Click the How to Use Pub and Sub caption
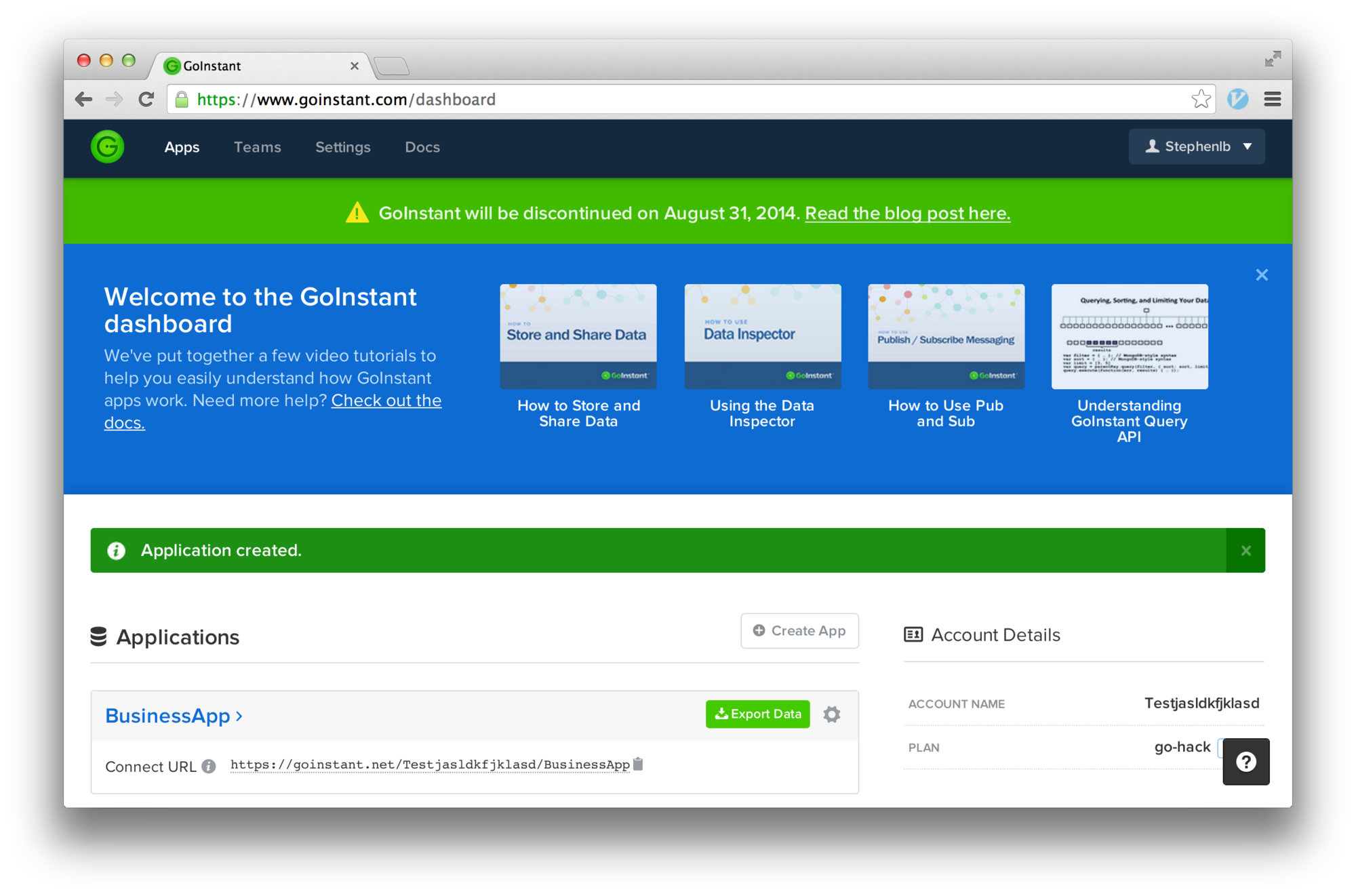This screenshot has height=896, width=1356. (946, 413)
